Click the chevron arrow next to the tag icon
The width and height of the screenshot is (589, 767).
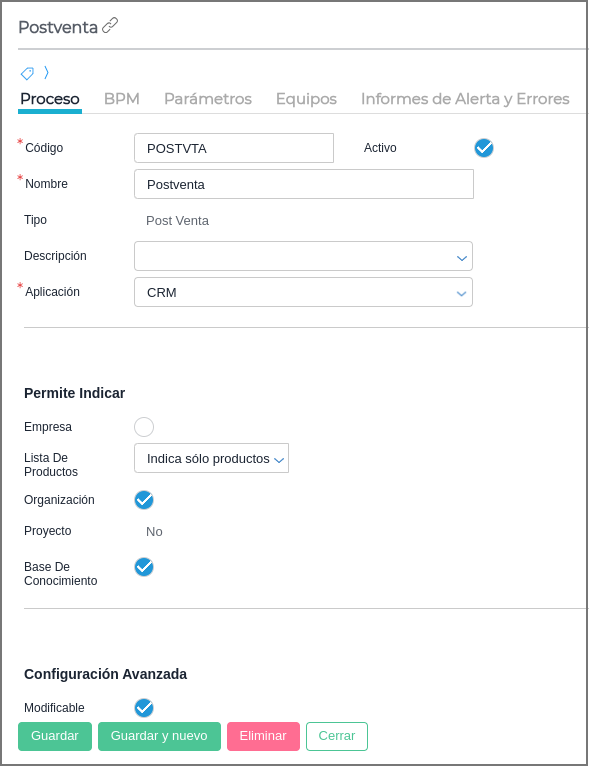pyautogui.click(x=46, y=73)
